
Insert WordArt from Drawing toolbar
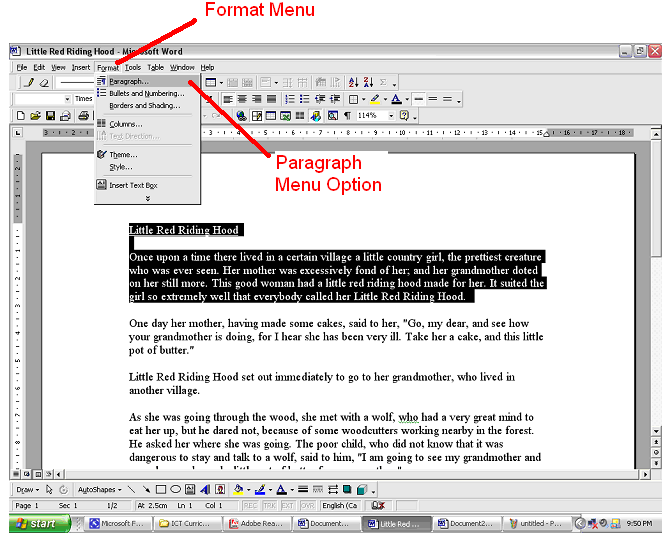(205, 490)
